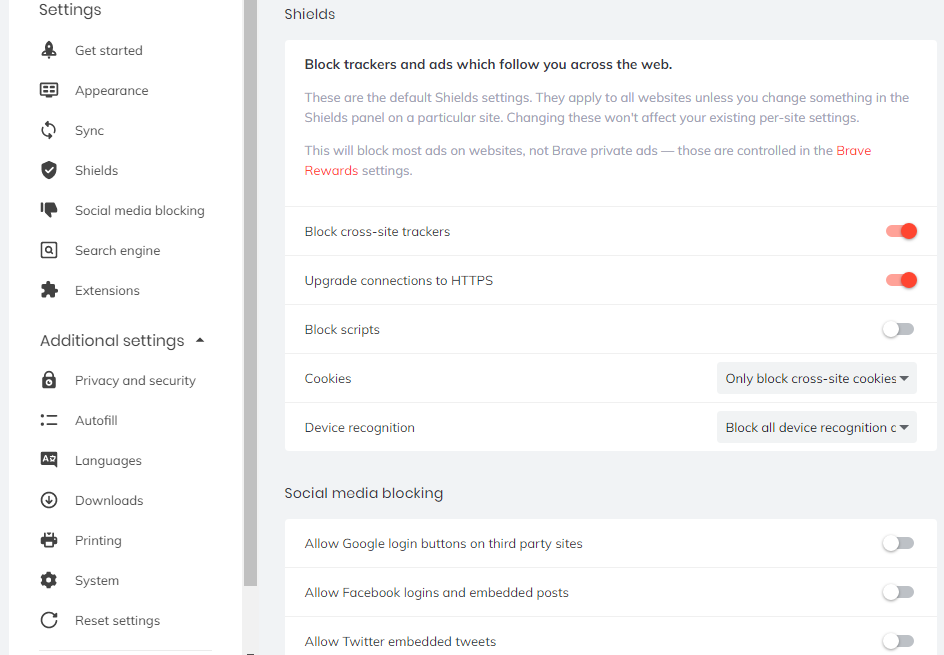Enable Facebook logins and embedded posts
944x655 pixels.
(898, 592)
